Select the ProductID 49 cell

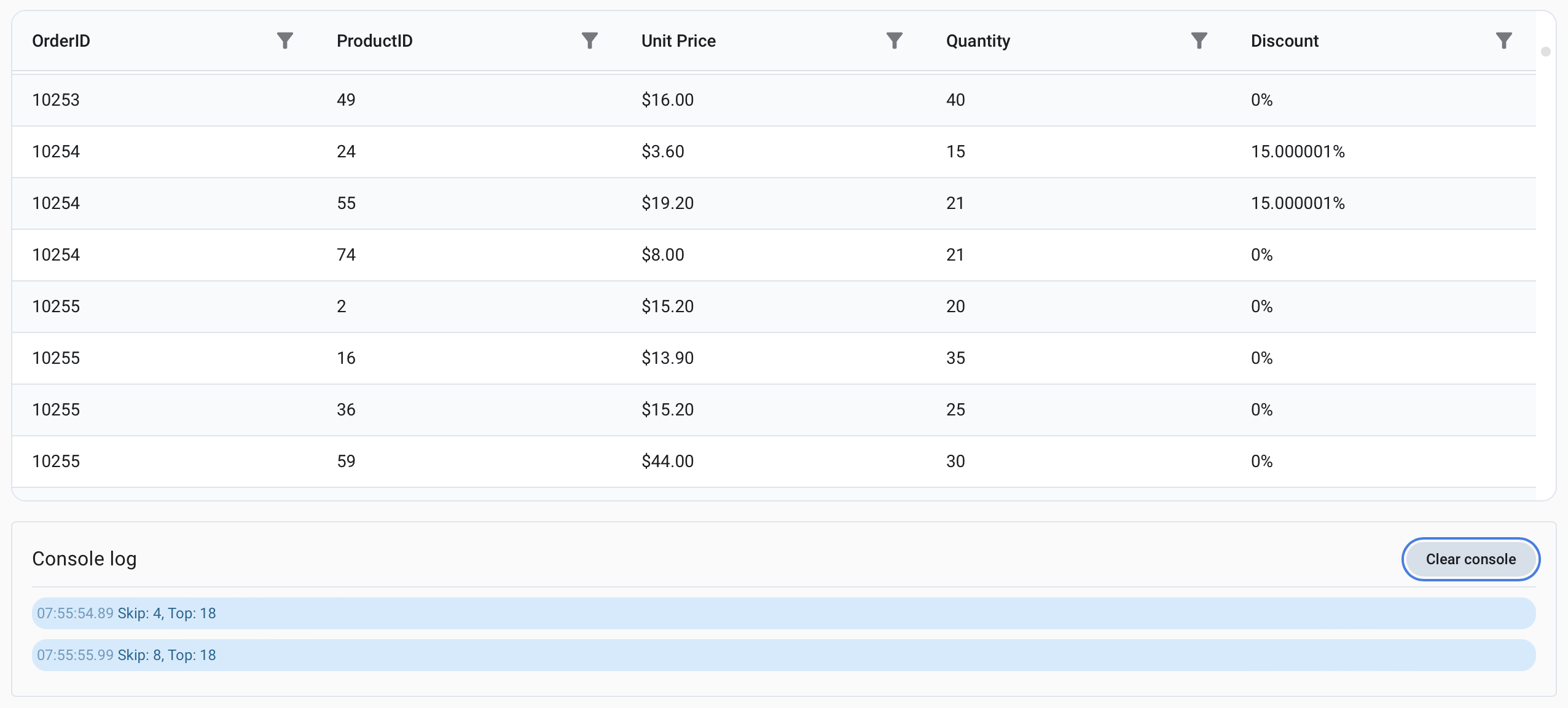tap(469, 100)
